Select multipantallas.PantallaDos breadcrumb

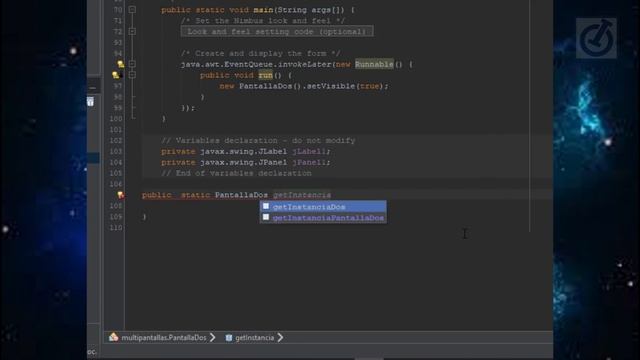164,338
